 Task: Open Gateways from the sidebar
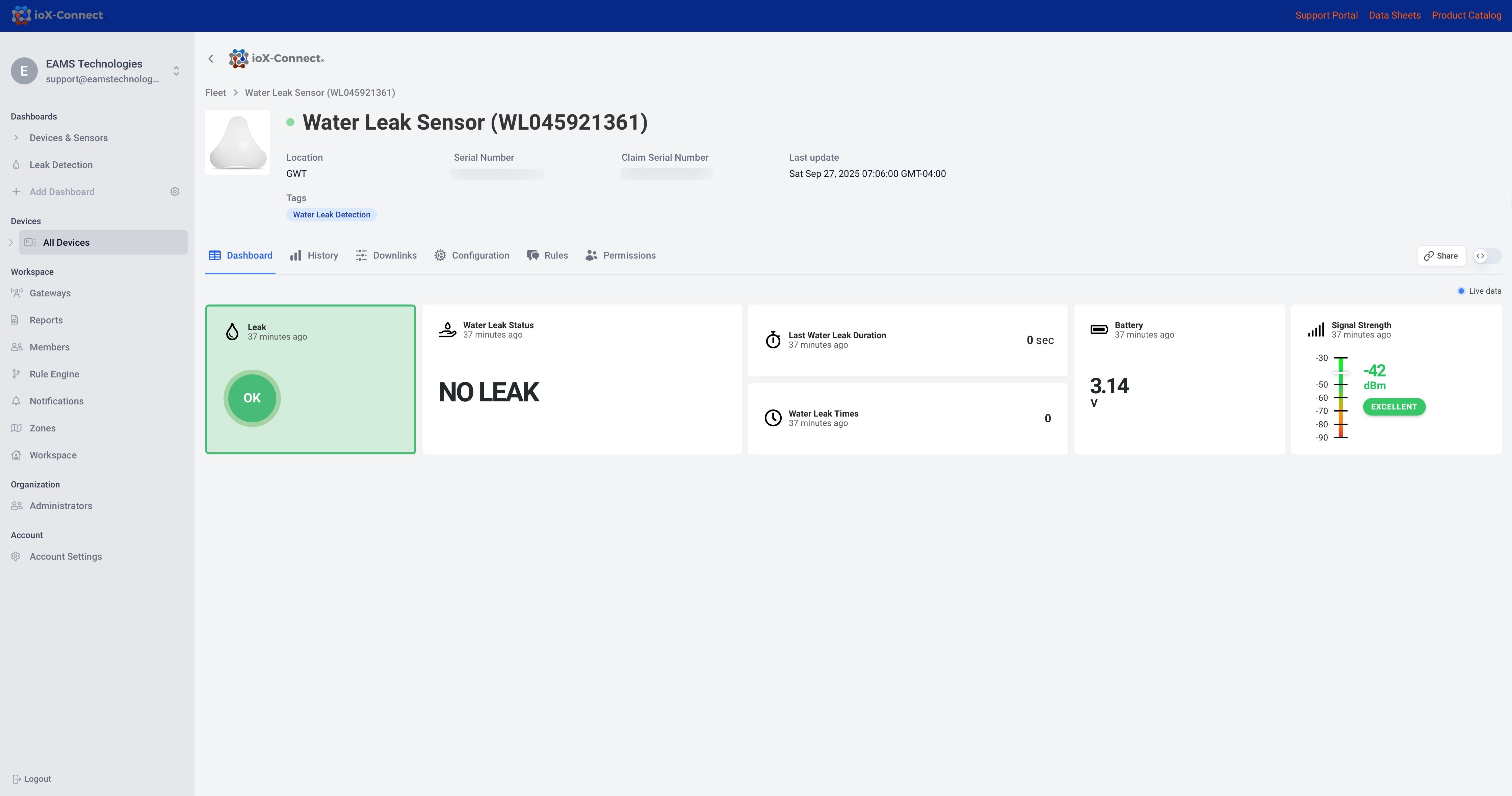tap(50, 293)
